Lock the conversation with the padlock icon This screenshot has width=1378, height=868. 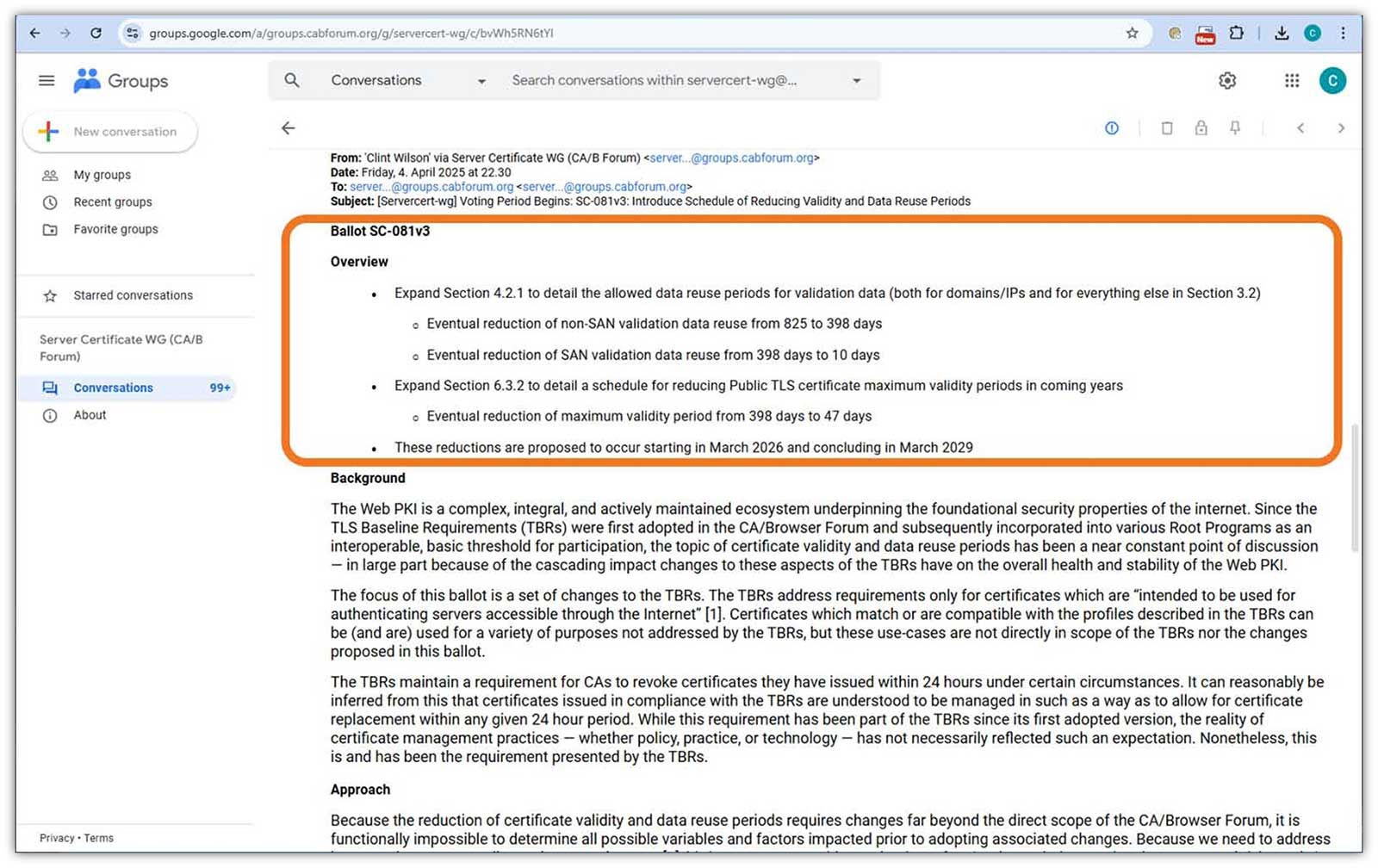coord(1201,127)
